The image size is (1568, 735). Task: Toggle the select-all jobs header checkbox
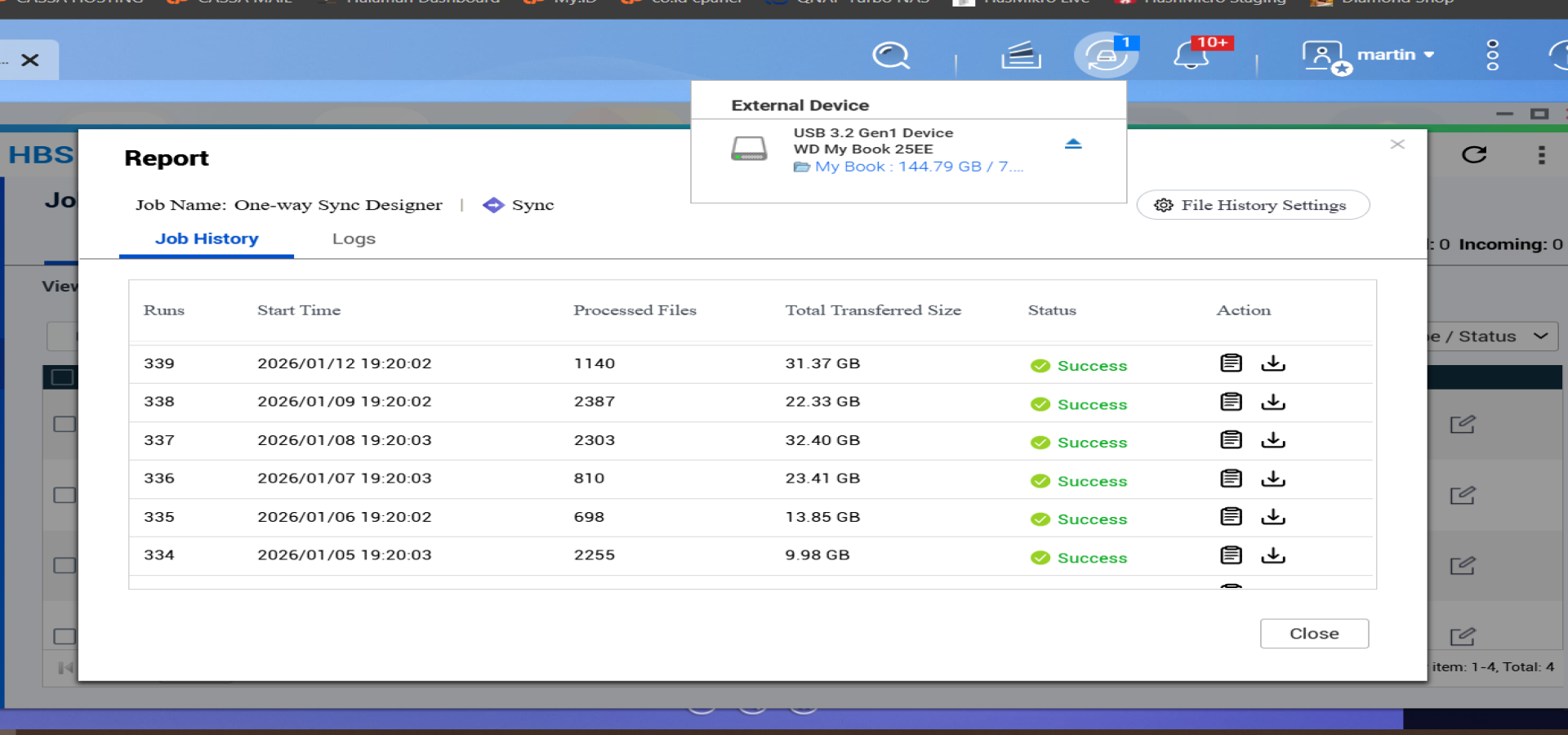[x=63, y=377]
